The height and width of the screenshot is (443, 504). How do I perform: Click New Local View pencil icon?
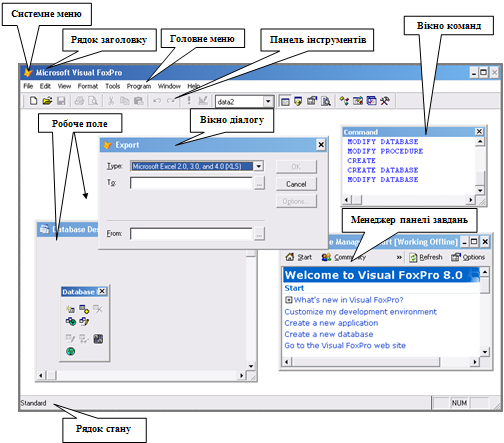click(x=84, y=321)
